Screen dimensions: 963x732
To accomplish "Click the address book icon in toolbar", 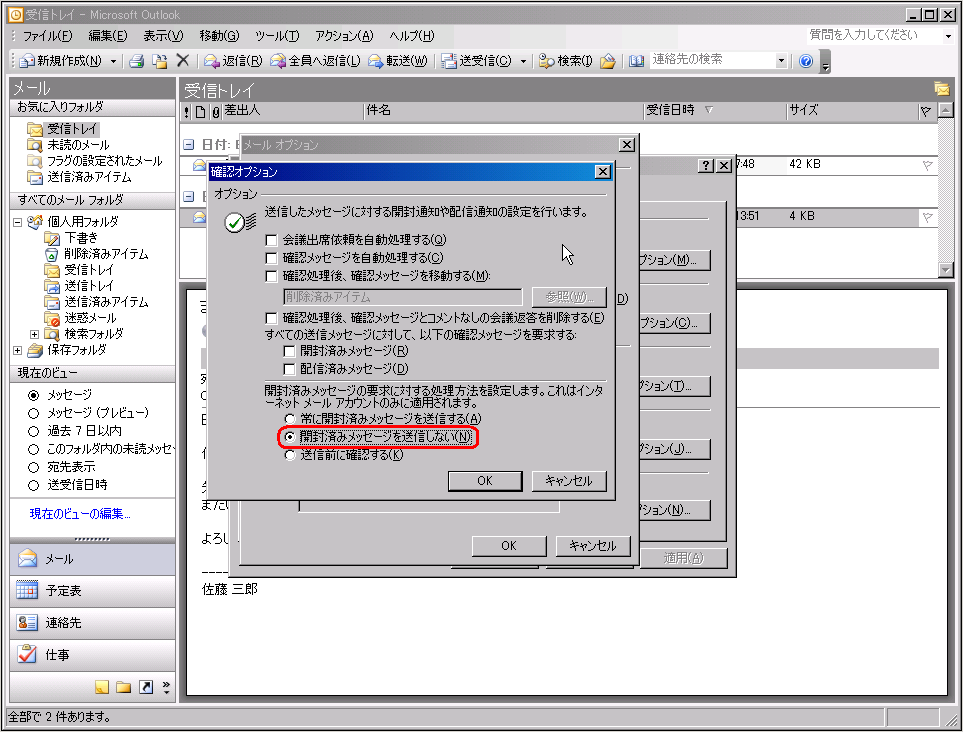I will pos(636,61).
